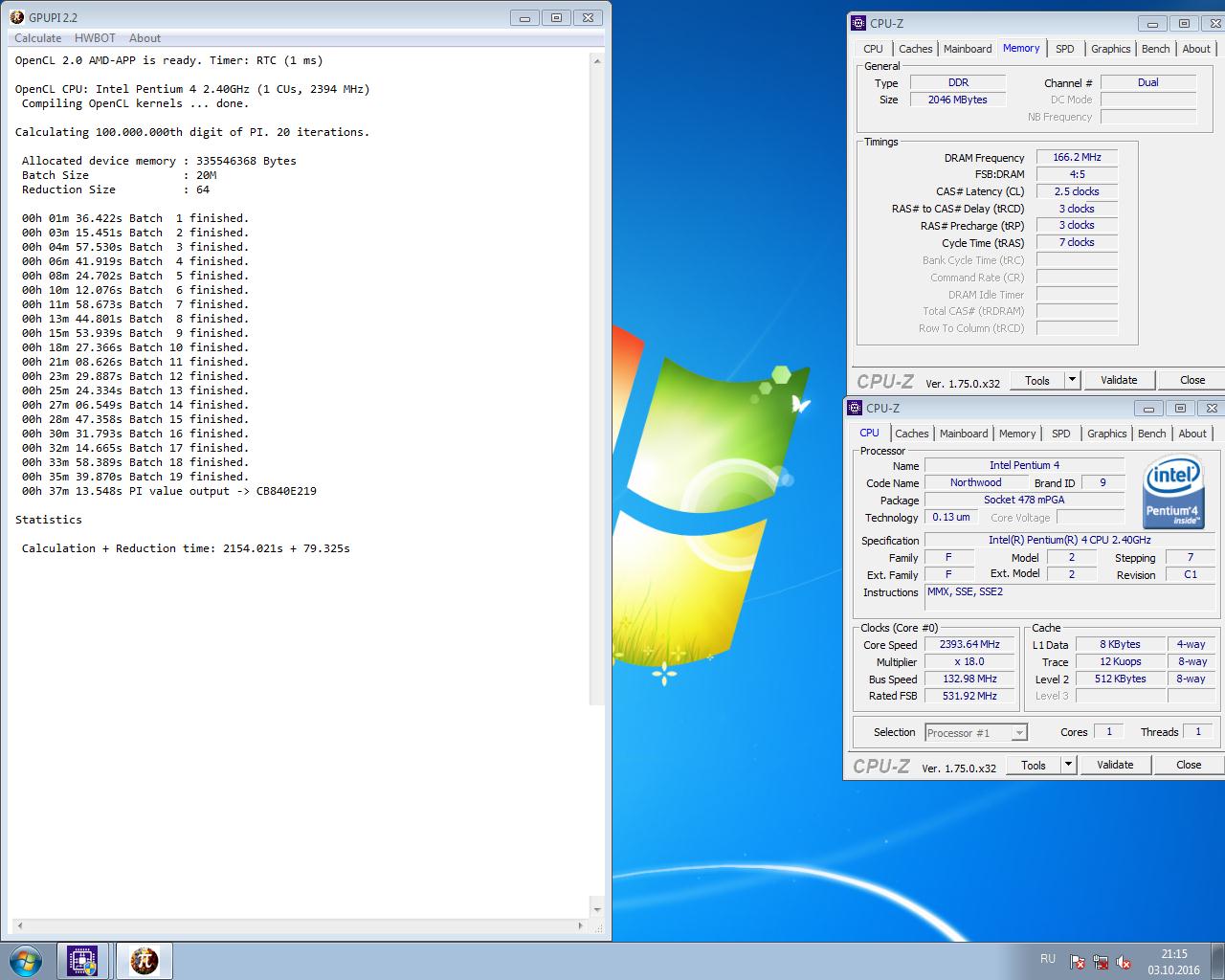The image size is (1225, 980).
Task: Click Close button in the upper CPU-Z window
Action: (x=1192, y=380)
